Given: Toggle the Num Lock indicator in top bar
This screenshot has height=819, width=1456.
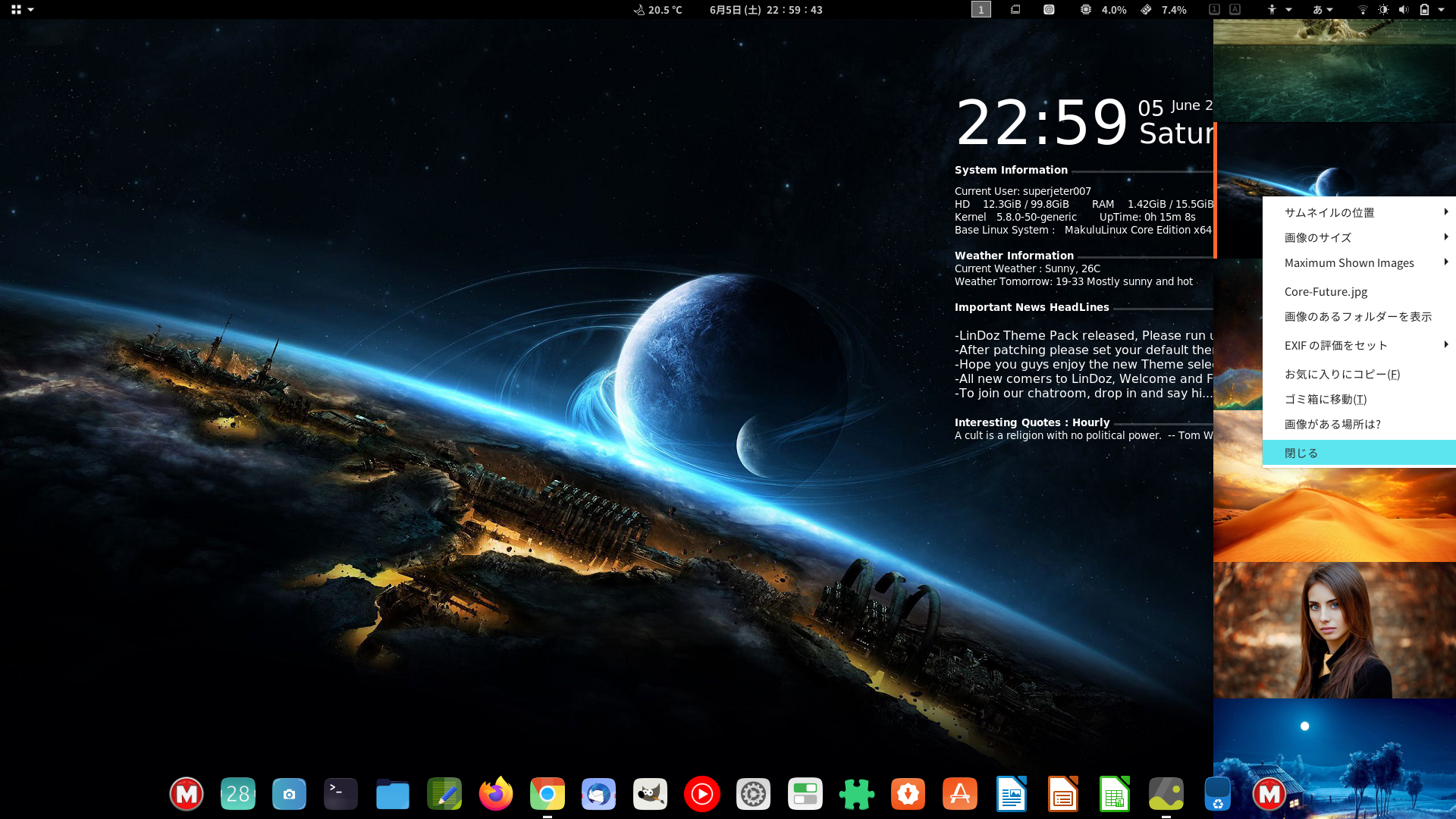Looking at the screenshot, I should [x=1214, y=9].
